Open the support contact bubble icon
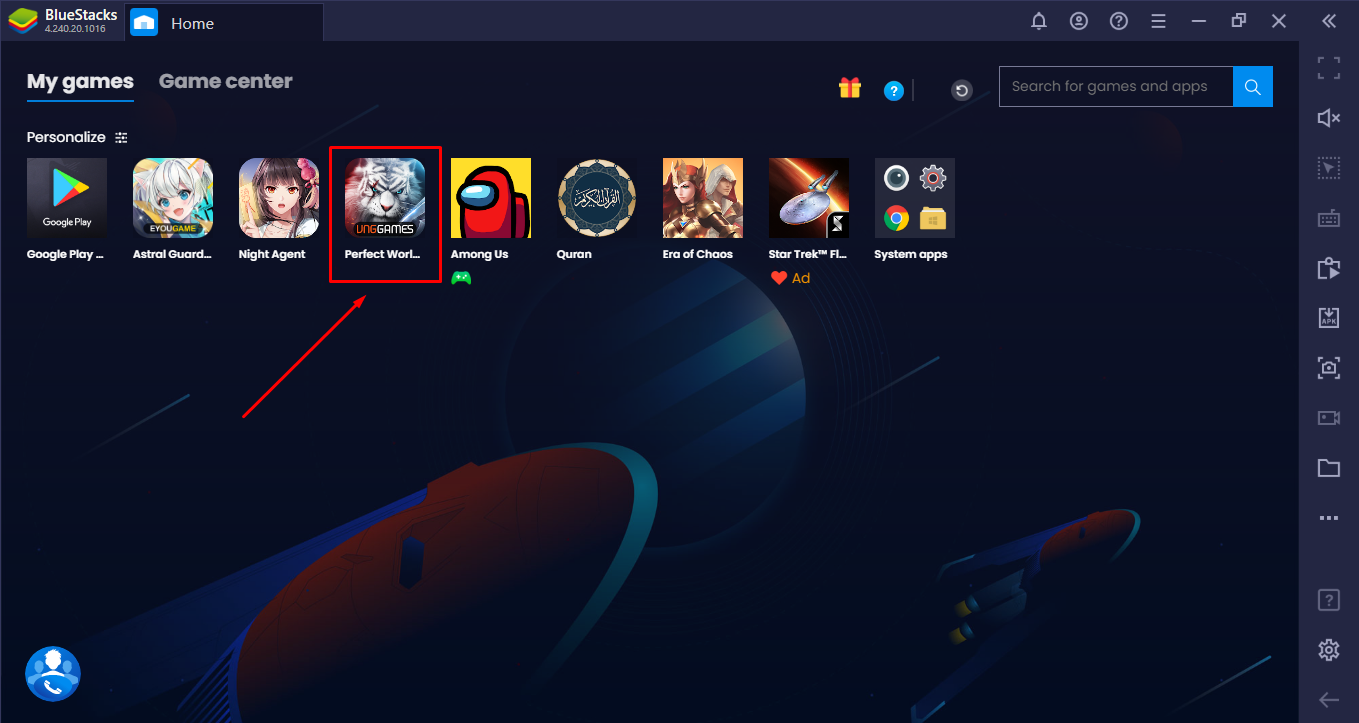The width and height of the screenshot is (1359, 723). pos(53,674)
